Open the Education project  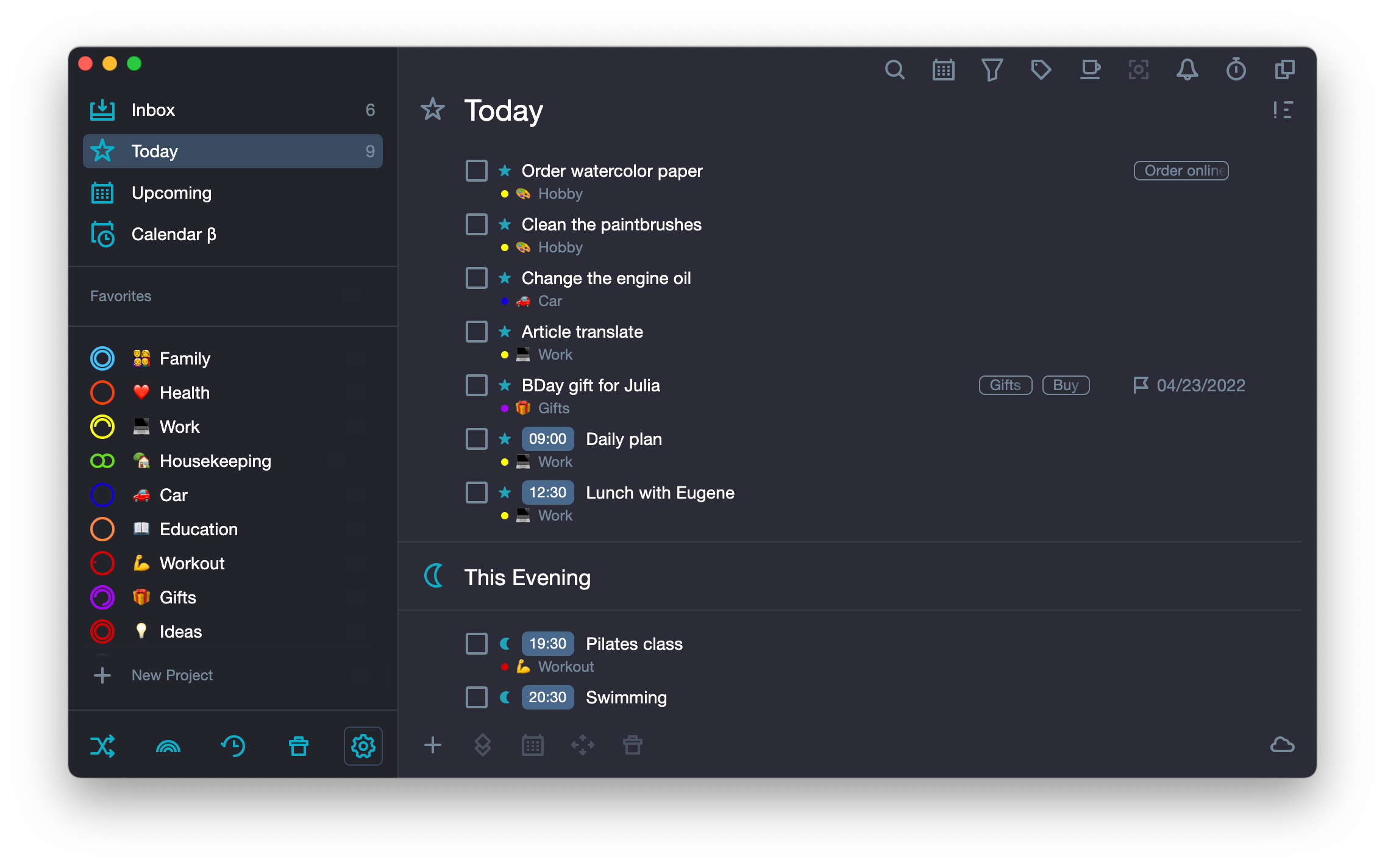[x=233, y=529]
